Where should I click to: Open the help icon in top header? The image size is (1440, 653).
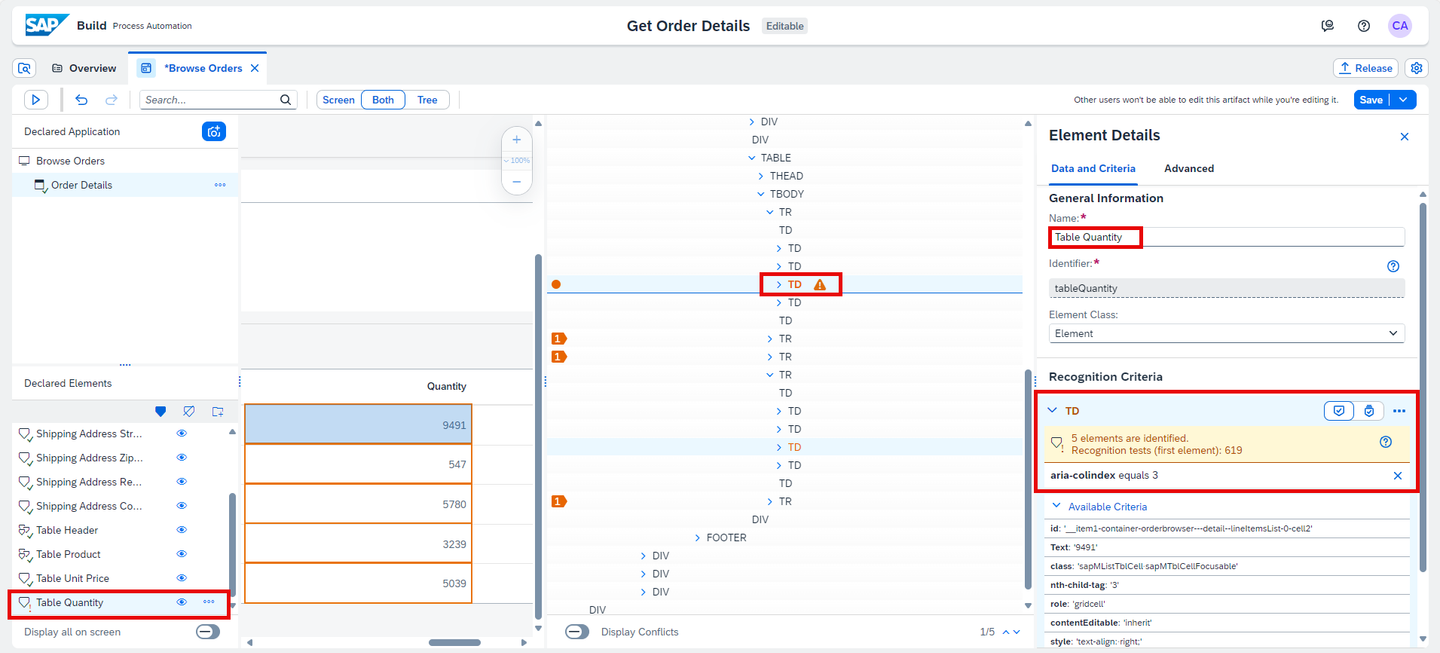point(1363,26)
